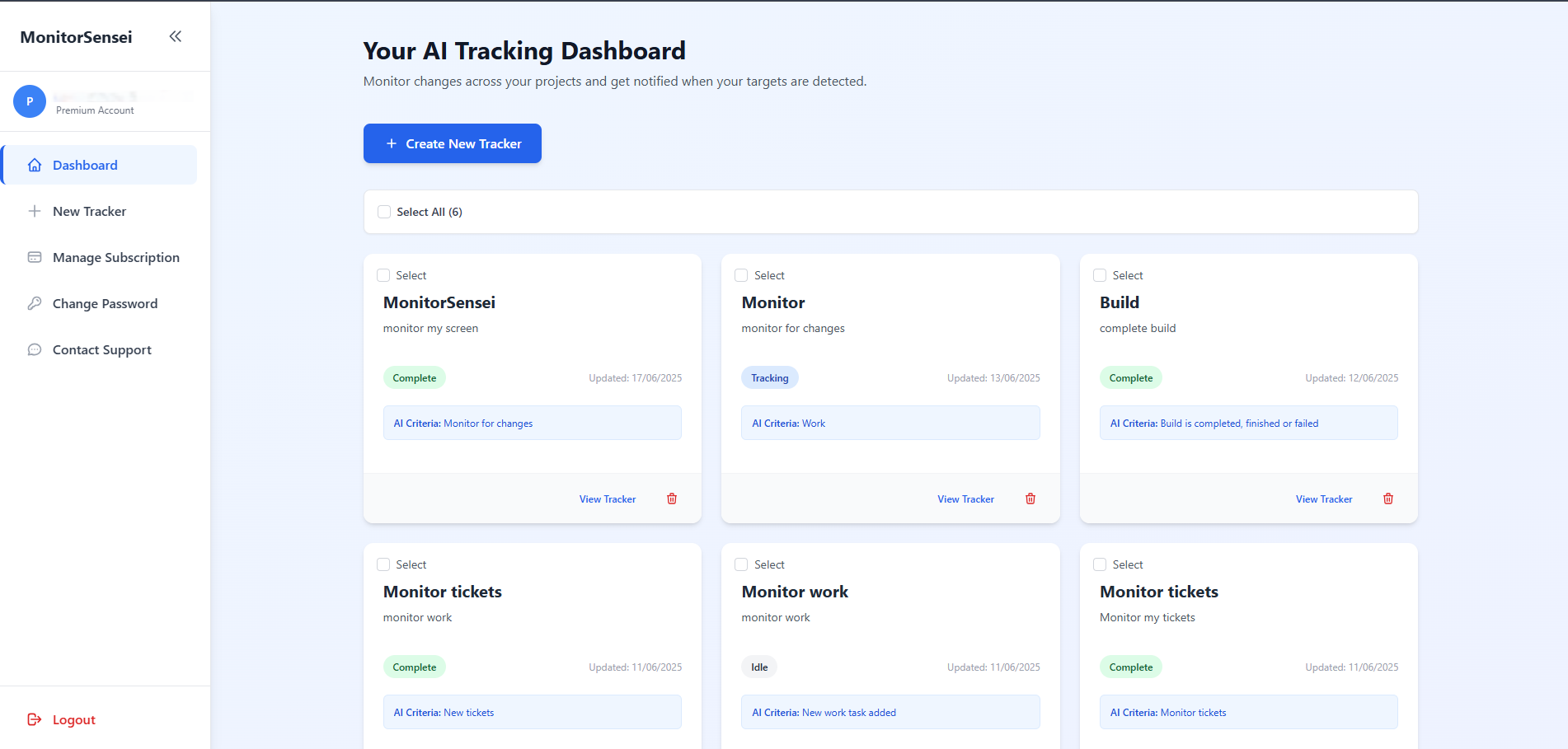Image resolution: width=1568 pixels, height=749 pixels.
Task: Open View Tracker for the Monitor card
Action: point(965,499)
